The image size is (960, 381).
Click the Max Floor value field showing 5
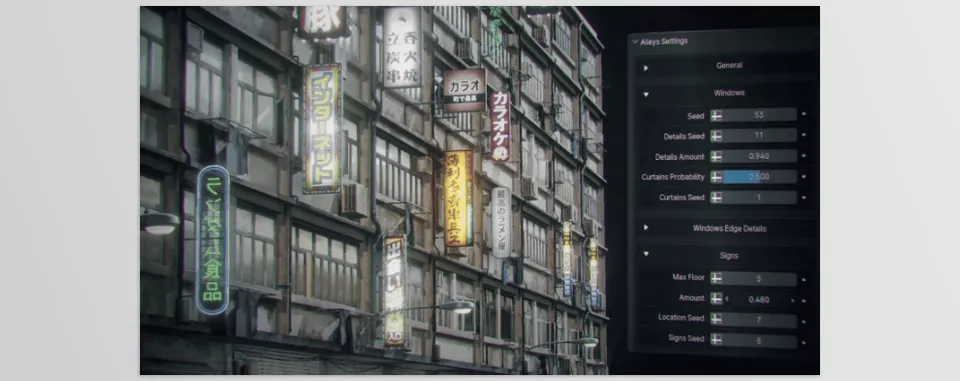pos(759,279)
